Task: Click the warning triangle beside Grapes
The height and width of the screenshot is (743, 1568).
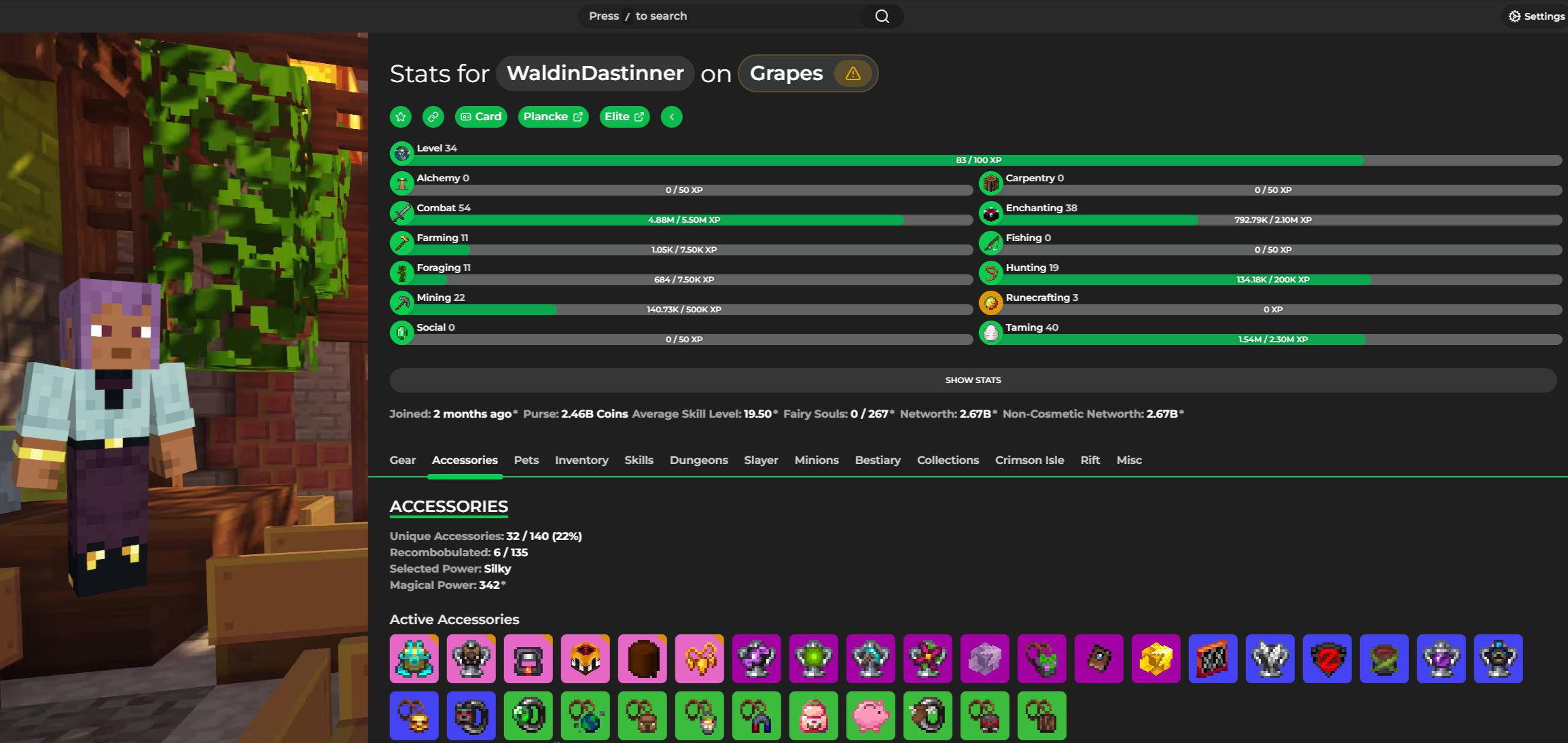Action: [853, 73]
